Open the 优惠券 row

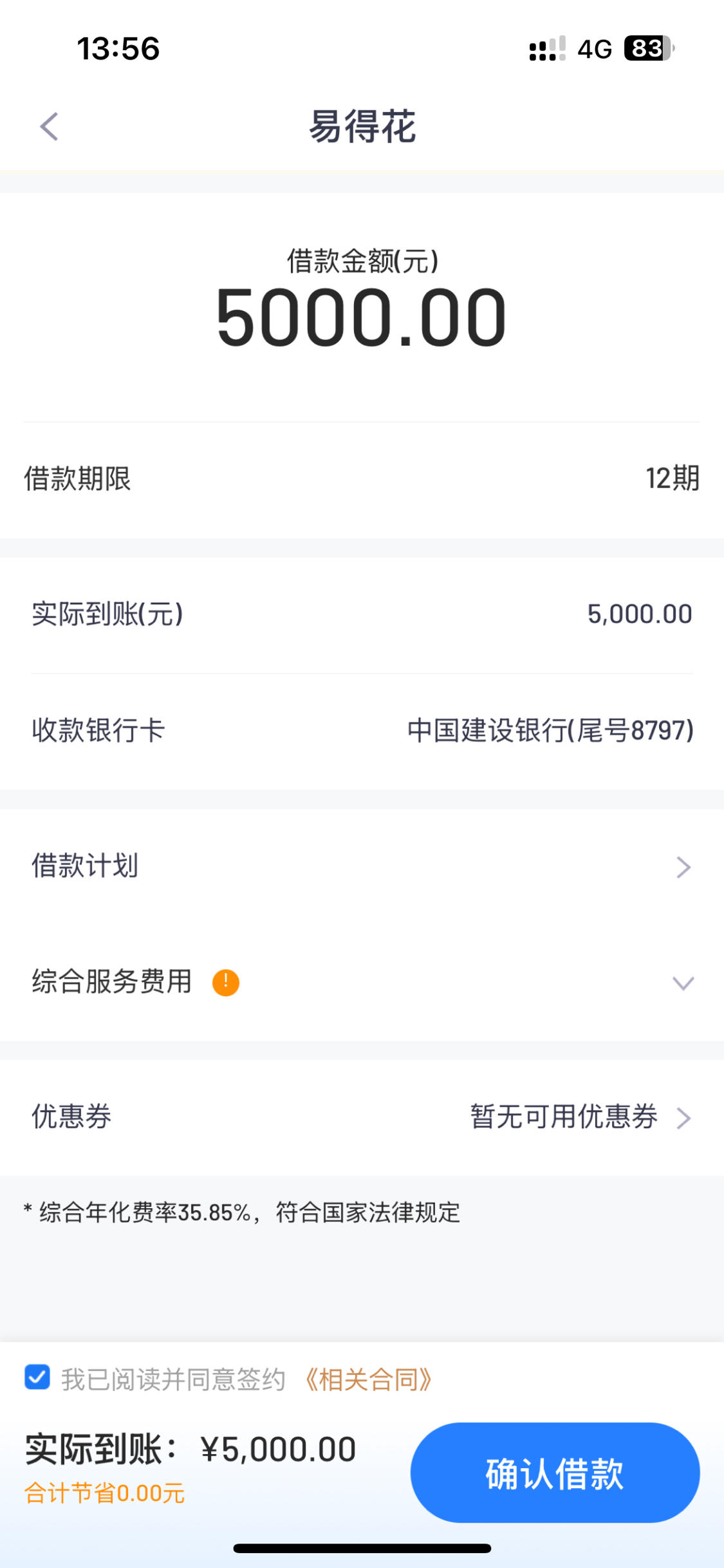[x=362, y=1117]
